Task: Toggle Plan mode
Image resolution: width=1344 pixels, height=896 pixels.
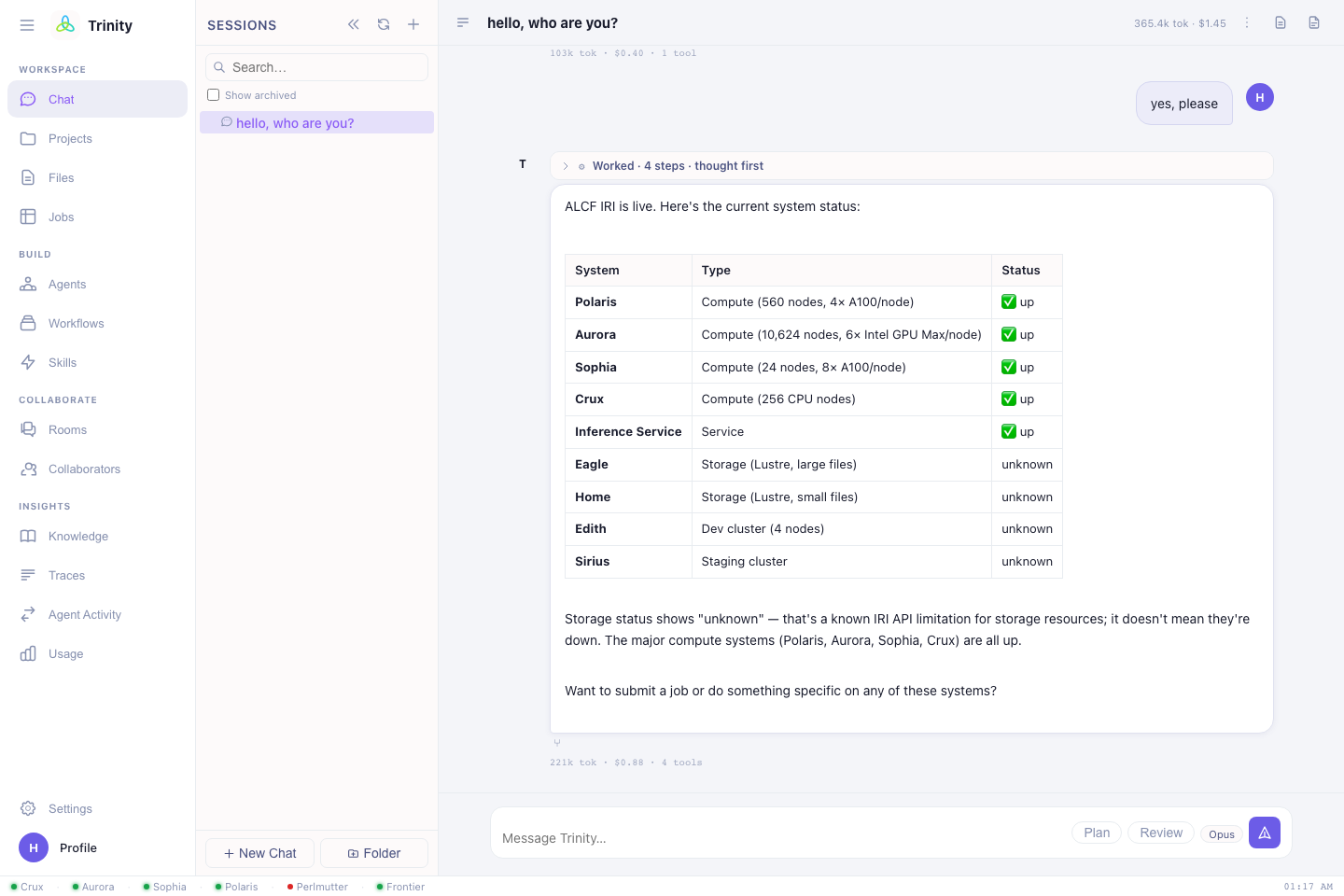Action: [x=1097, y=833]
